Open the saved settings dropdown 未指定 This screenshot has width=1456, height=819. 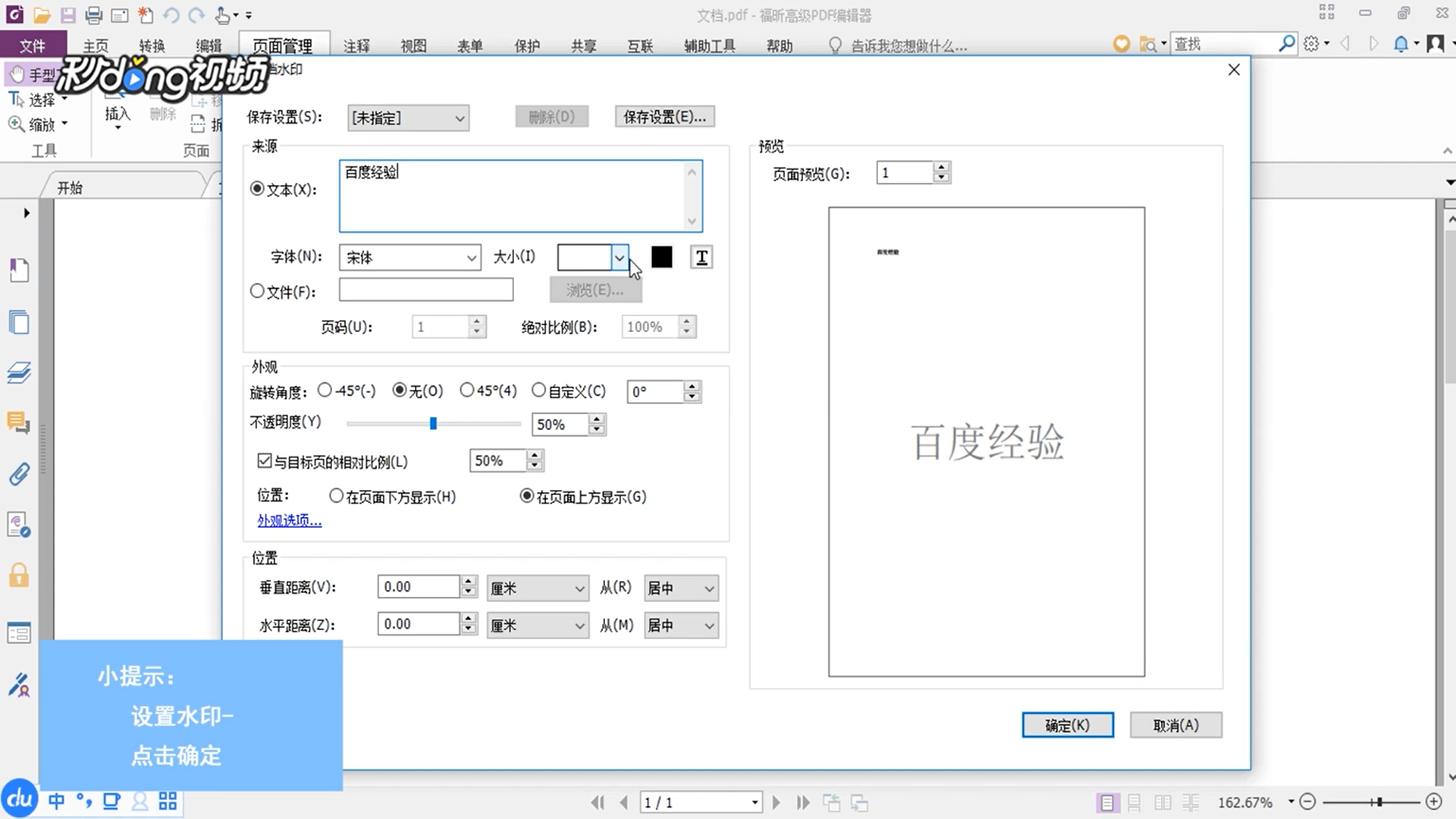coord(408,118)
